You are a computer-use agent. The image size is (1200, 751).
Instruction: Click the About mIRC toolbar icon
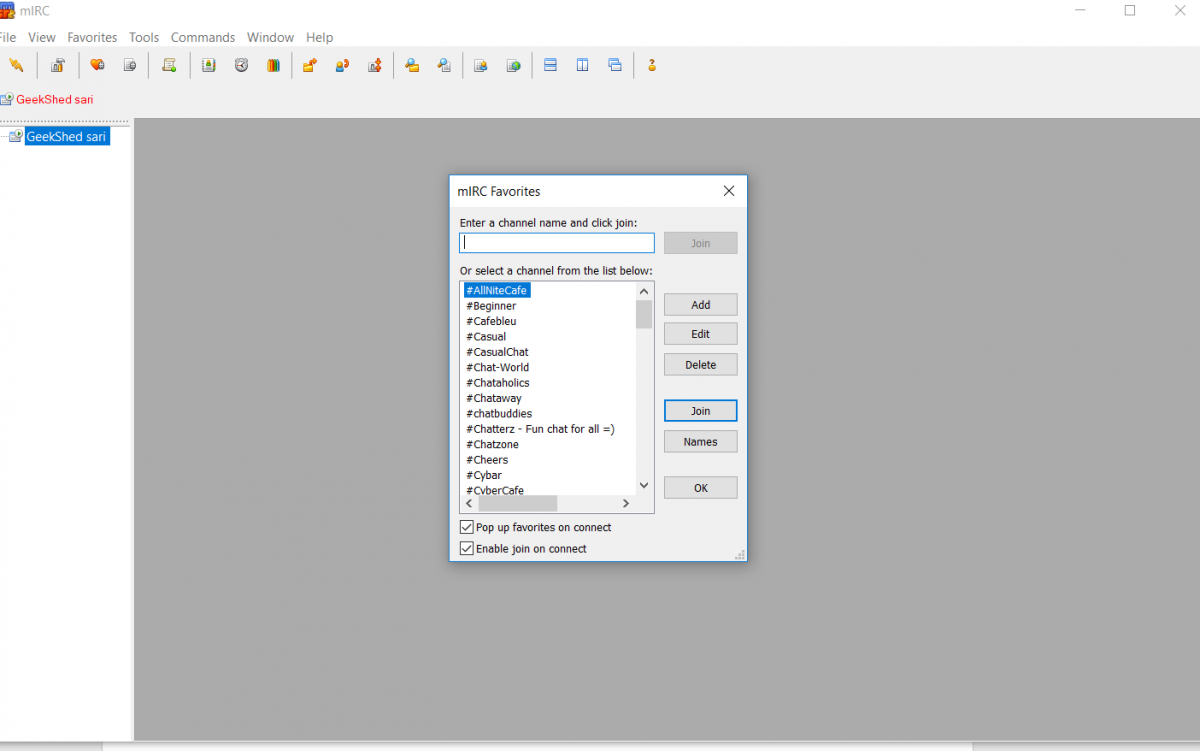[x=652, y=66]
